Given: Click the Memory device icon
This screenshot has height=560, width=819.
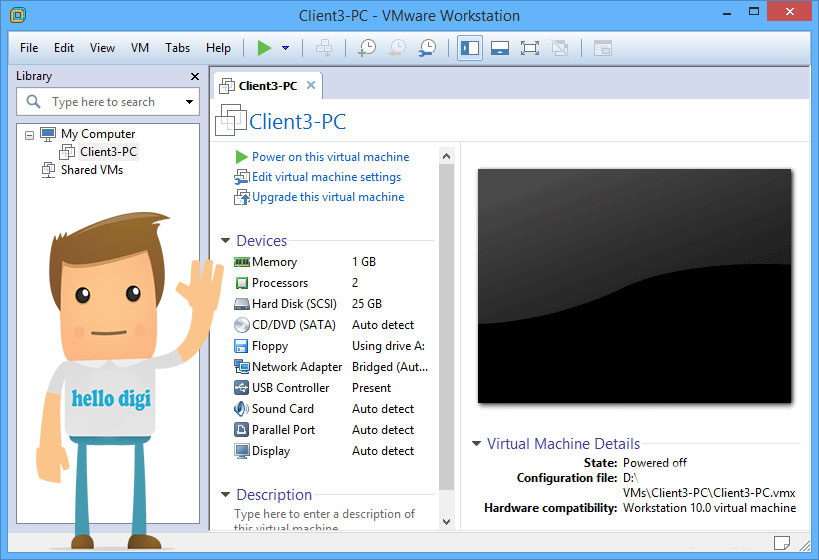Looking at the screenshot, I should (x=241, y=262).
